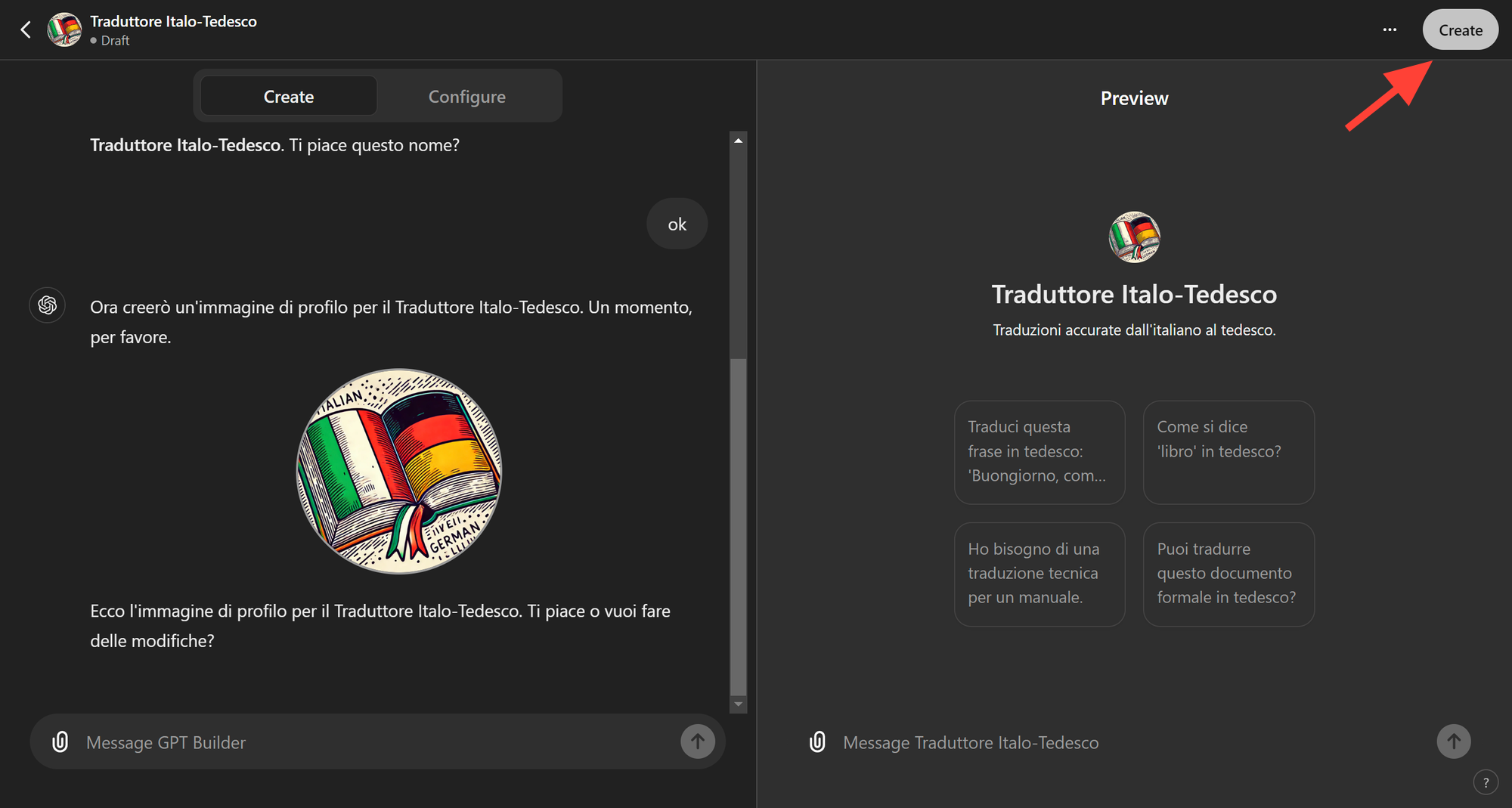The width and height of the screenshot is (1512, 808).
Task: Click the ChatGPT logo beside builder message
Action: 48,305
